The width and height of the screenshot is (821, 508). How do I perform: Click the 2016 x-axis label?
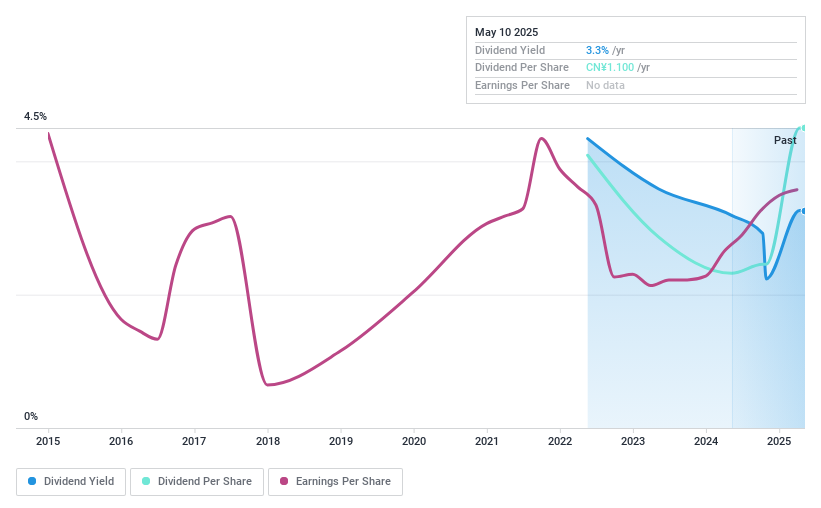tap(121, 441)
